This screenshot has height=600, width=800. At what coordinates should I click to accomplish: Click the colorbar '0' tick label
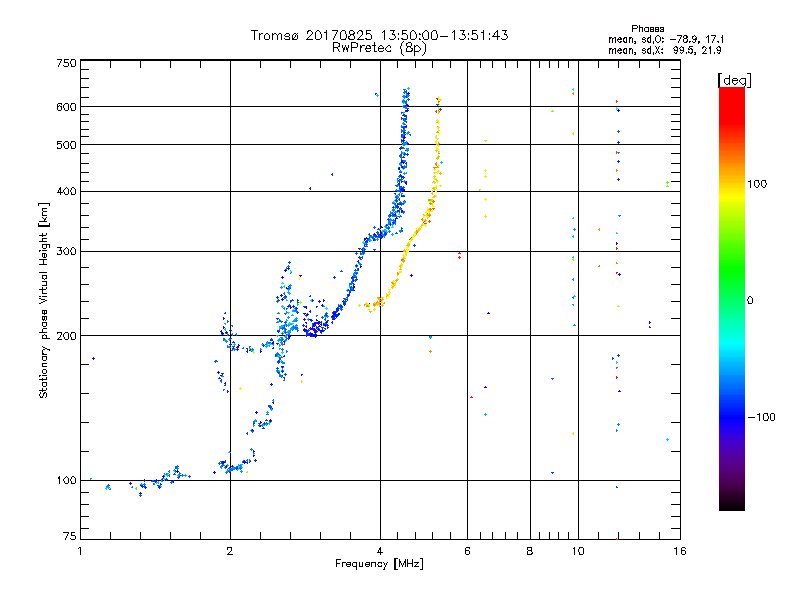tap(750, 301)
